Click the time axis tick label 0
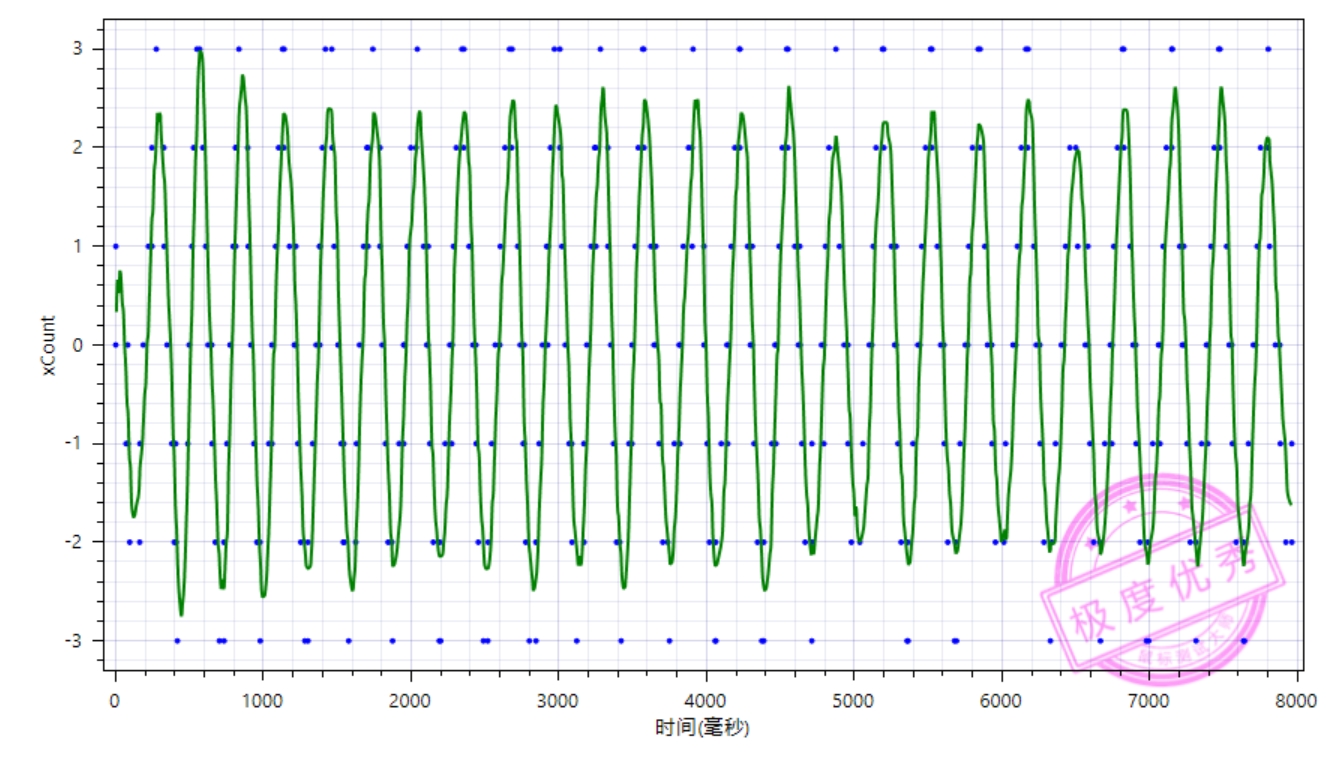Screen dimensions: 1332x759 pos(115,703)
